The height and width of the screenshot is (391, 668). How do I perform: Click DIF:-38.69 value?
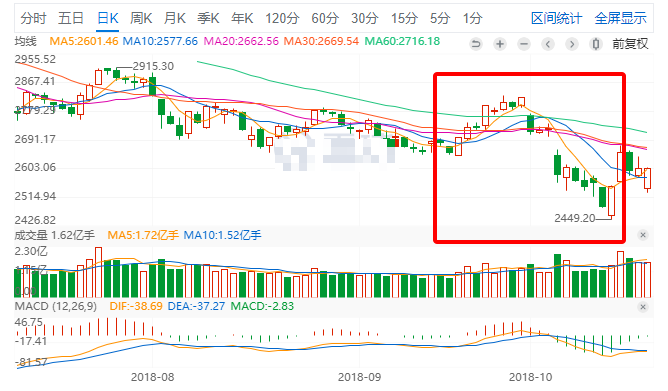point(136,306)
